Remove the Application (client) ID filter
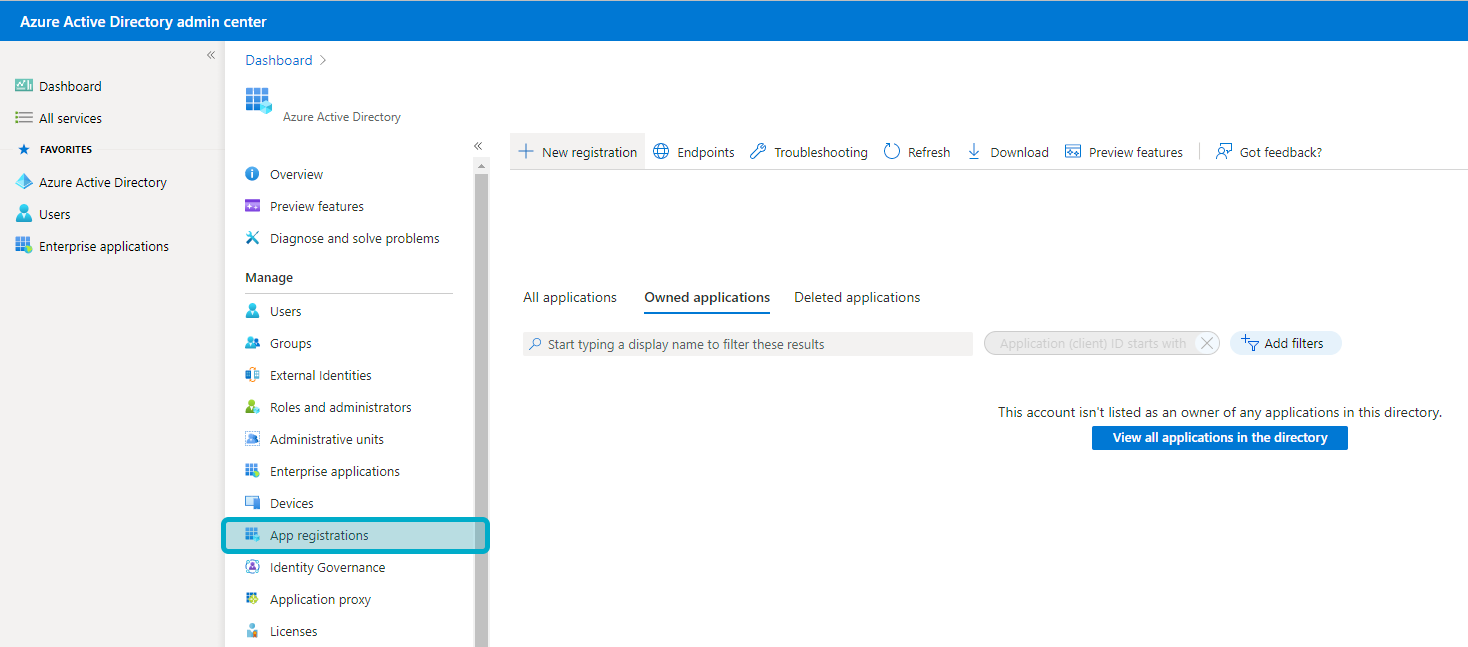 [x=1207, y=343]
